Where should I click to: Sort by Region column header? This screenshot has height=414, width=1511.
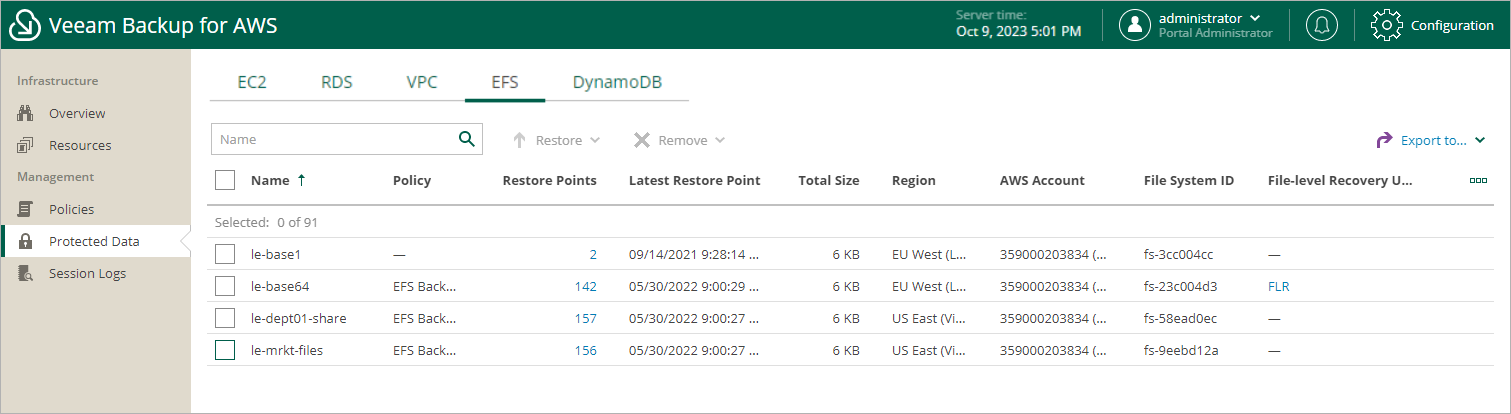(914, 180)
